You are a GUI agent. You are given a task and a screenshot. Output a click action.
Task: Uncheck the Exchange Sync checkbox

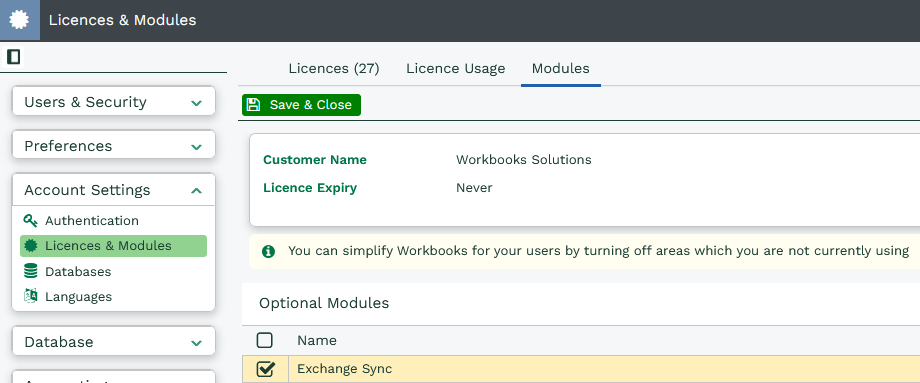coord(265,369)
